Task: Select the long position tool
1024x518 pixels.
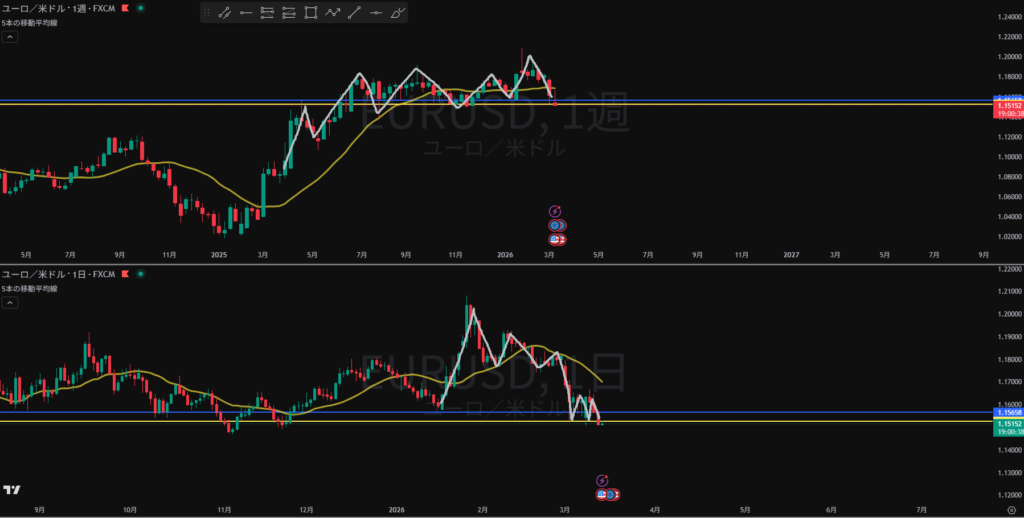Action: pos(267,13)
